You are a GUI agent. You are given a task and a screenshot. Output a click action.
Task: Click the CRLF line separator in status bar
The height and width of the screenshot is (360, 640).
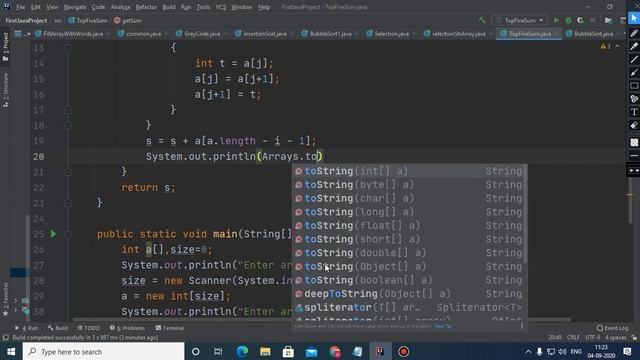click(573, 338)
